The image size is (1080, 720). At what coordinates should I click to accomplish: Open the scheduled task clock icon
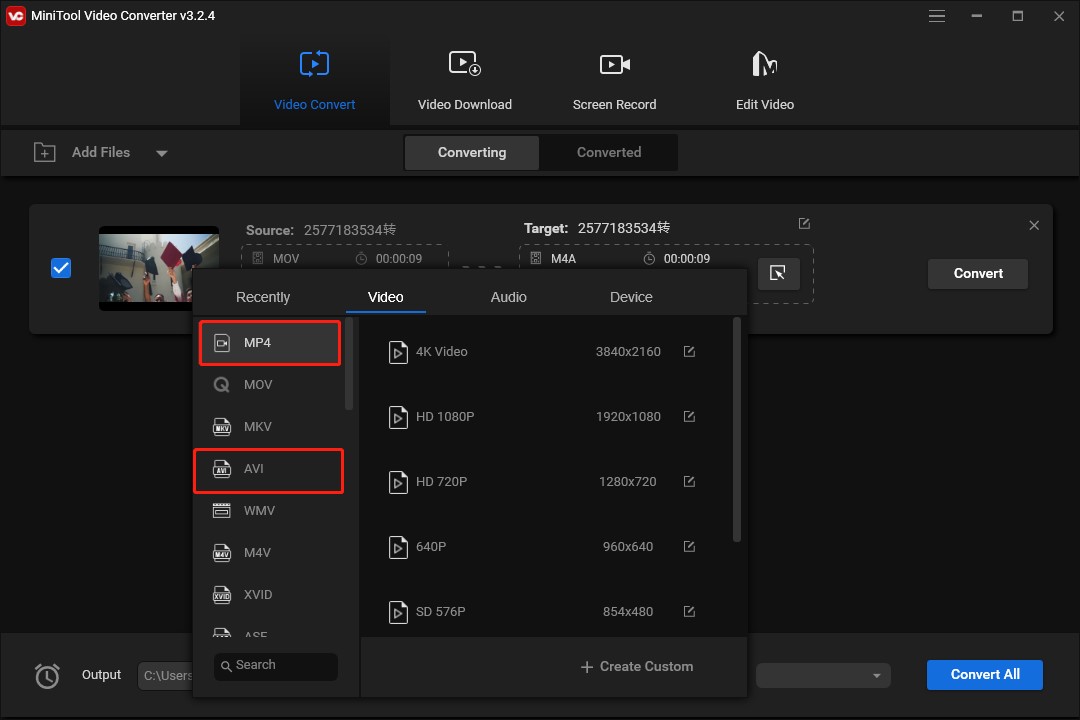pyautogui.click(x=47, y=675)
